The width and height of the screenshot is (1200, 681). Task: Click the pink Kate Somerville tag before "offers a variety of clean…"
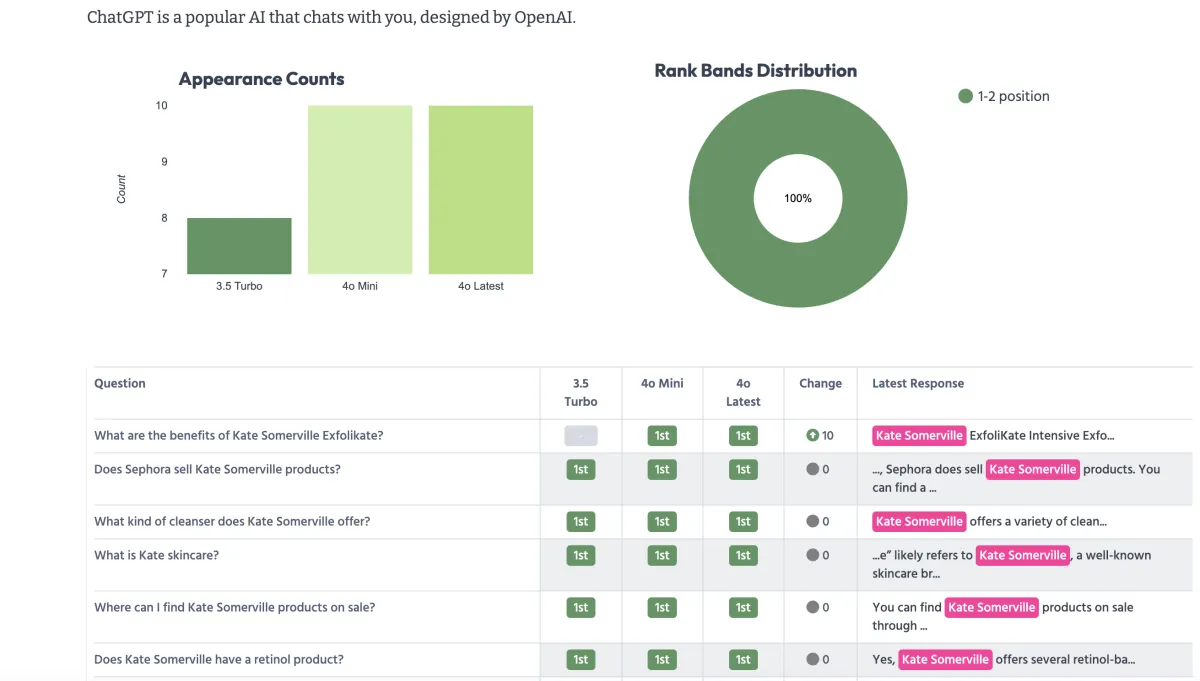(919, 521)
